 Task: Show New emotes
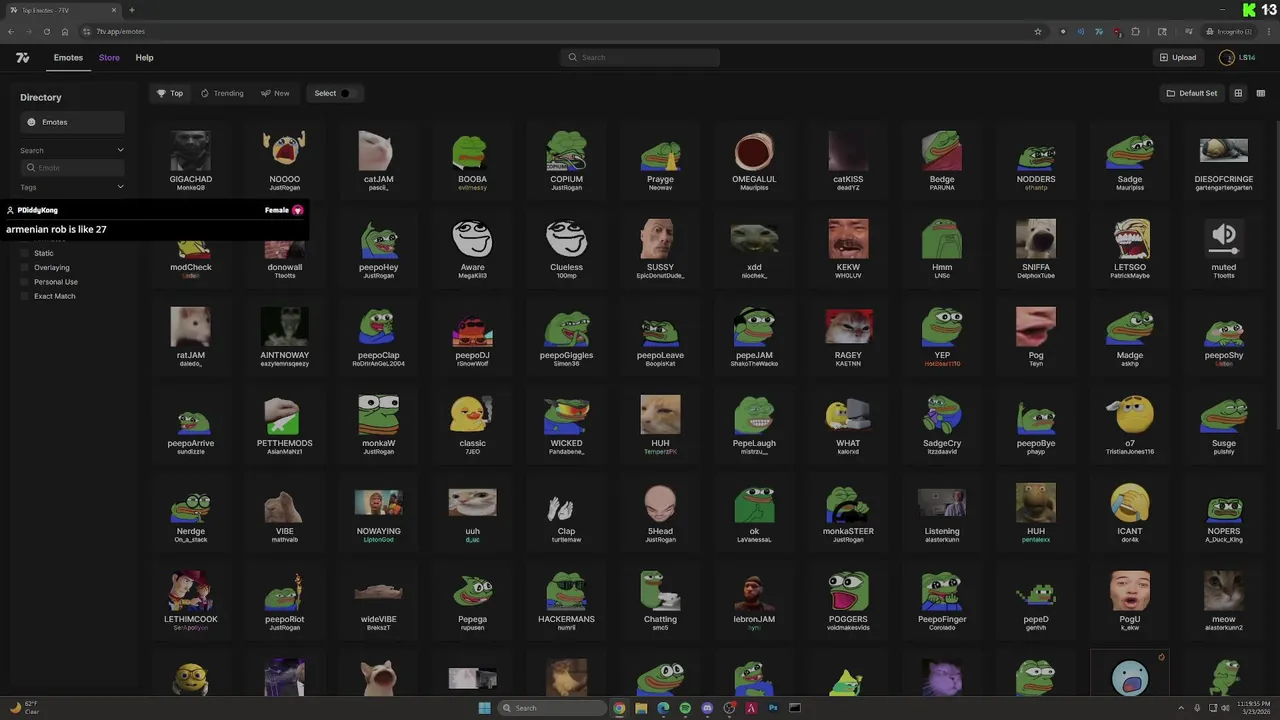click(275, 93)
